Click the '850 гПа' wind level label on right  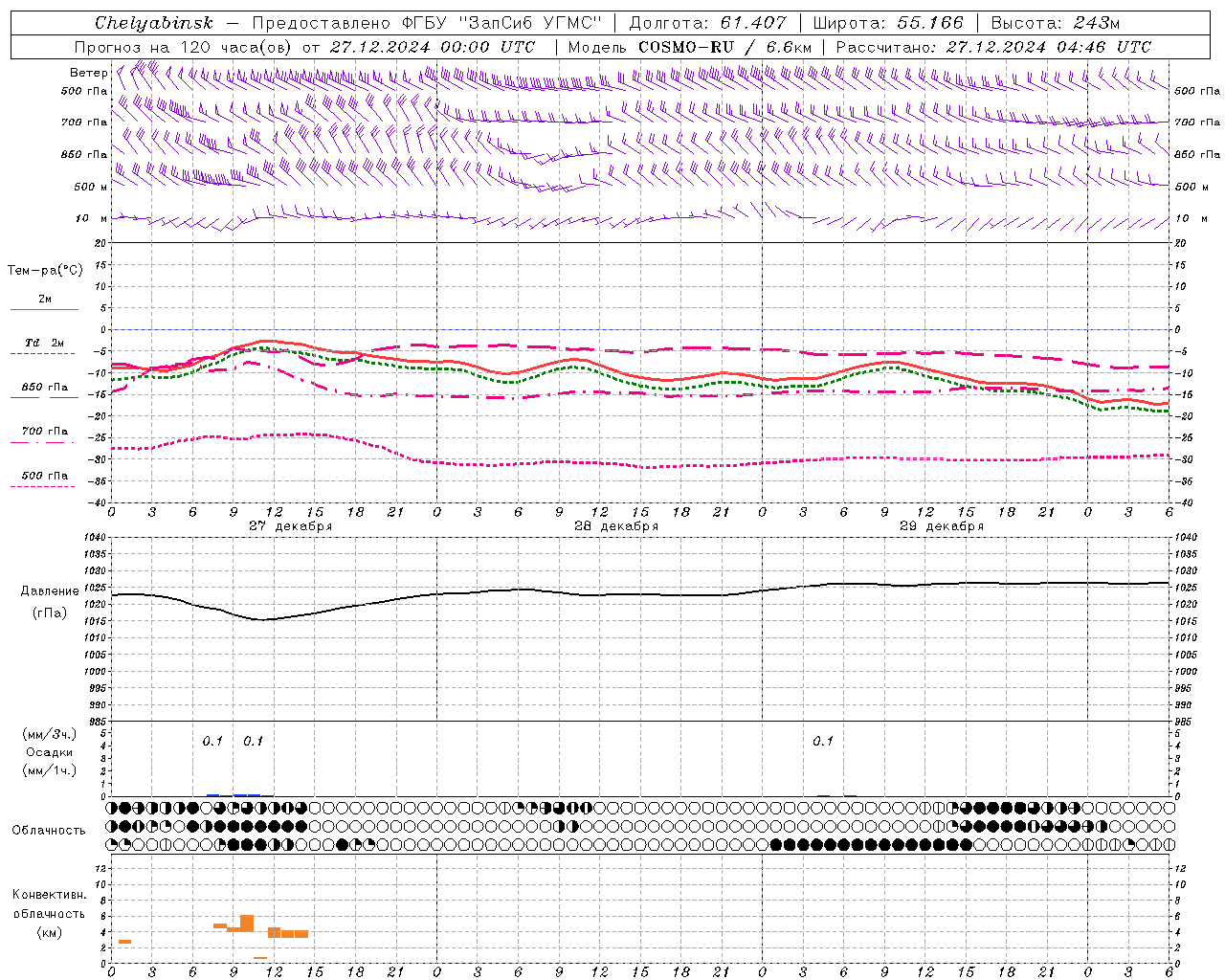tap(1197, 154)
